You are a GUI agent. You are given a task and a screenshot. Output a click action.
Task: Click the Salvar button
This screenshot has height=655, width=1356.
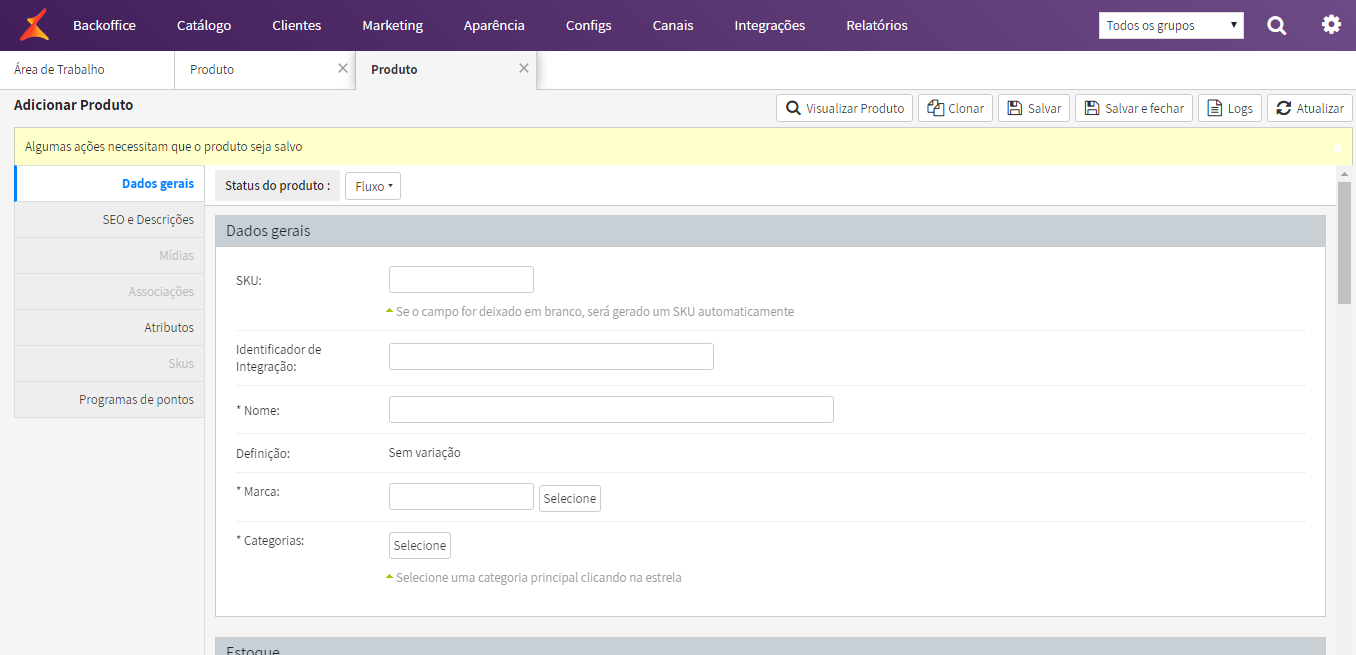click(x=1034, y=108)
